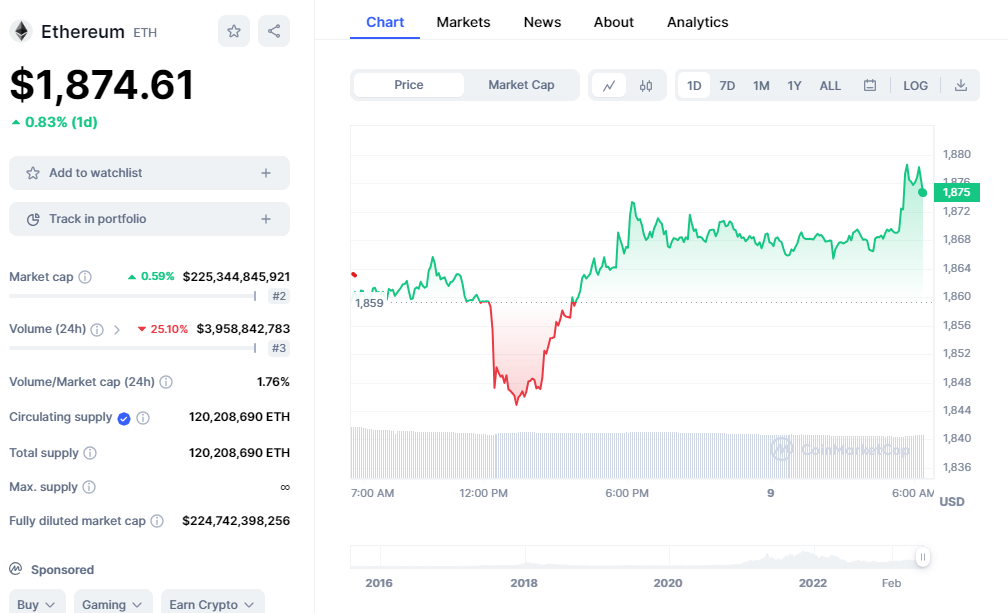
Task: Click the green 1,875 current price tag
Action: (x=957, y=192)
